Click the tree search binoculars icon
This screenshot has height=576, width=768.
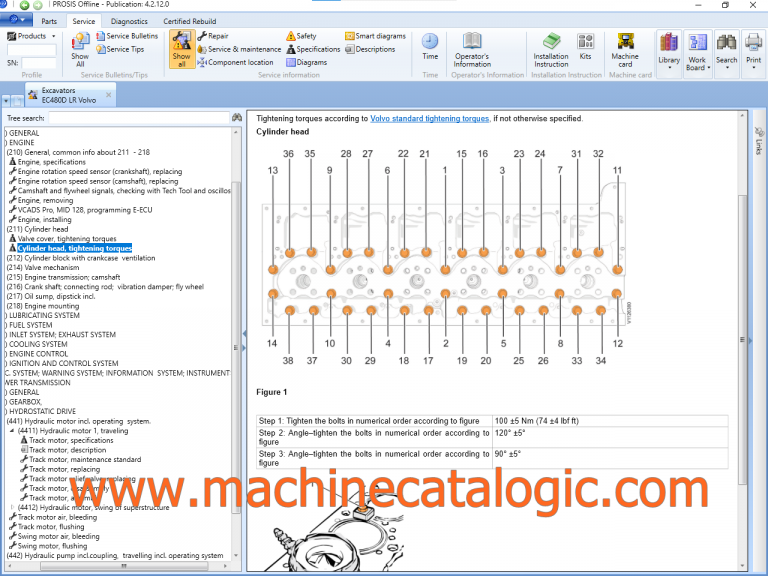237,118
